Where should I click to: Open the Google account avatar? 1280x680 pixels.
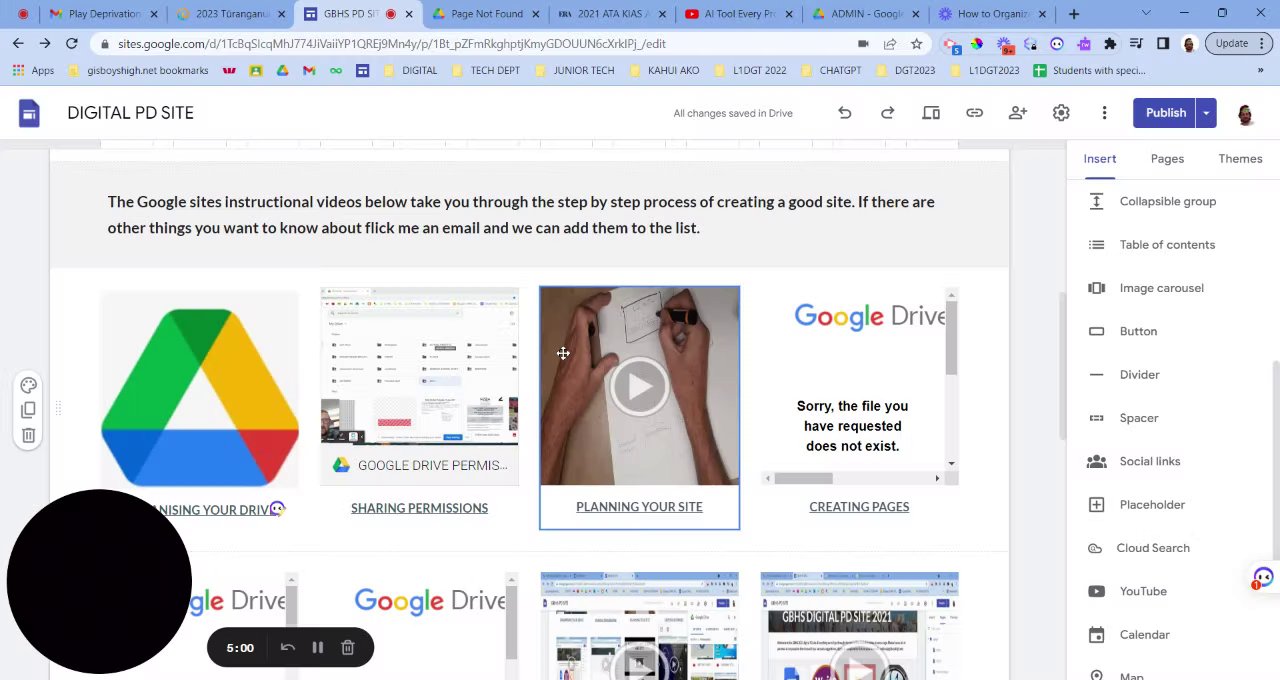point(1246,113)
